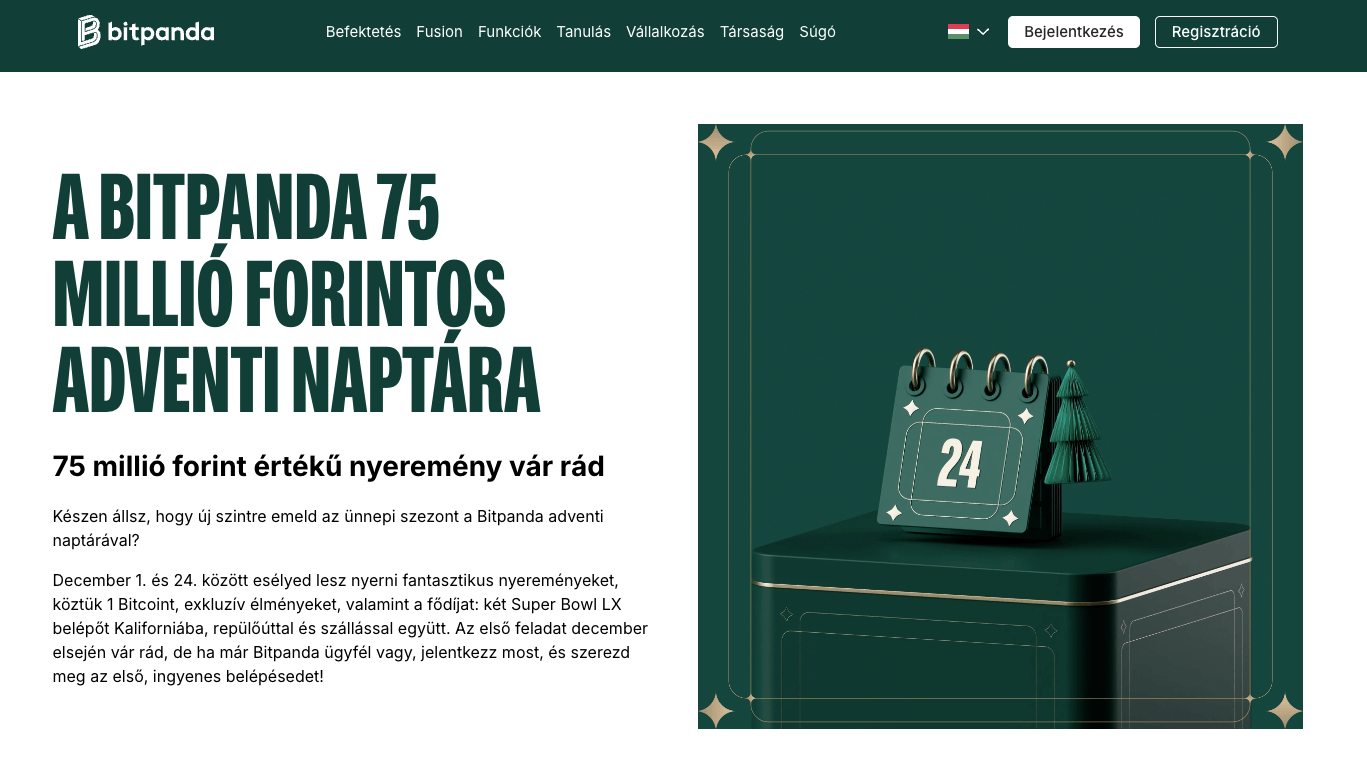
Task: Click the Hungarian flag language icon
Action: pos(957,31)
